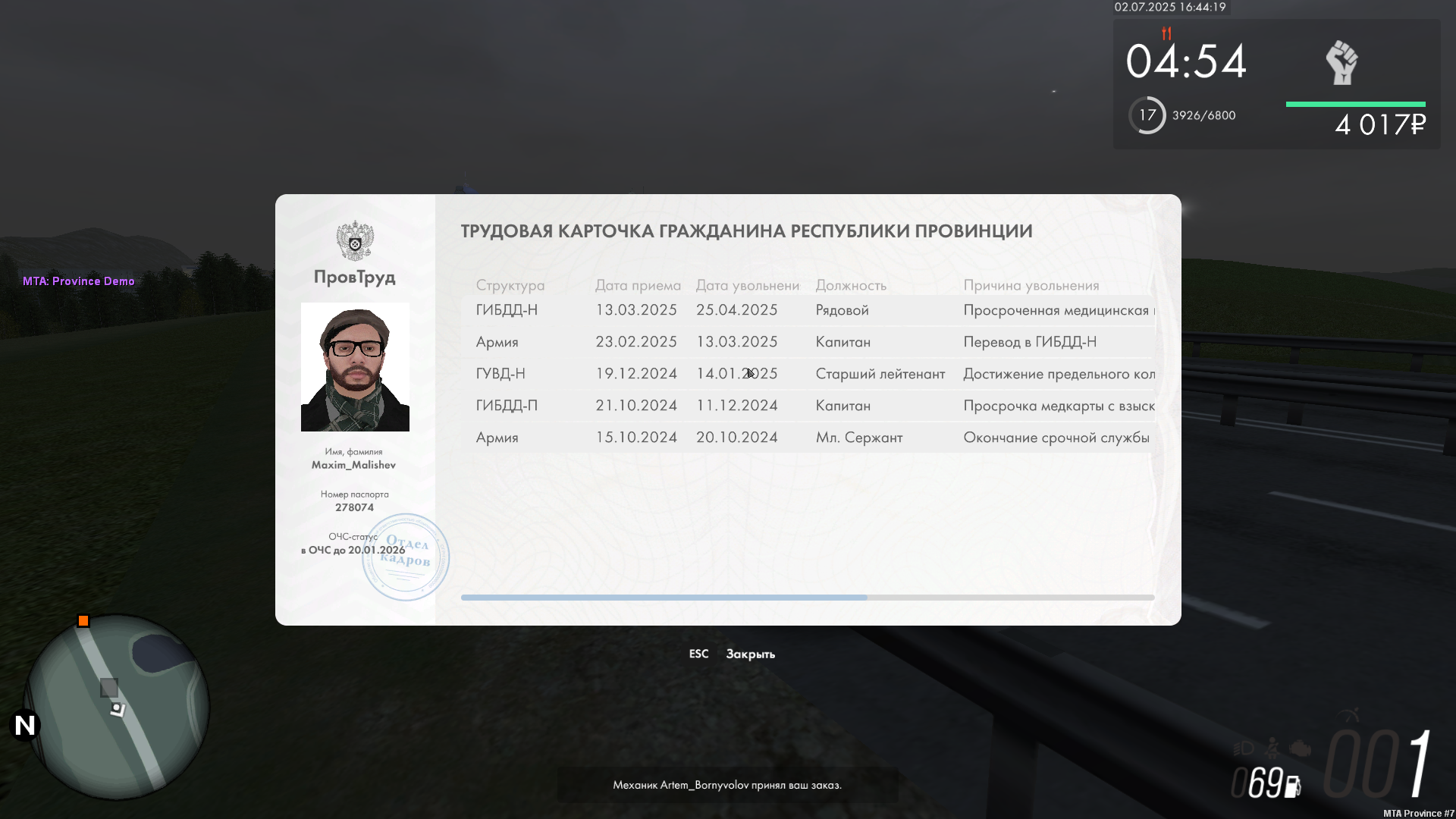Select the ГУВД-Н structure cell
Viewport: 1456px width, 819px height.
coord(500,374)
